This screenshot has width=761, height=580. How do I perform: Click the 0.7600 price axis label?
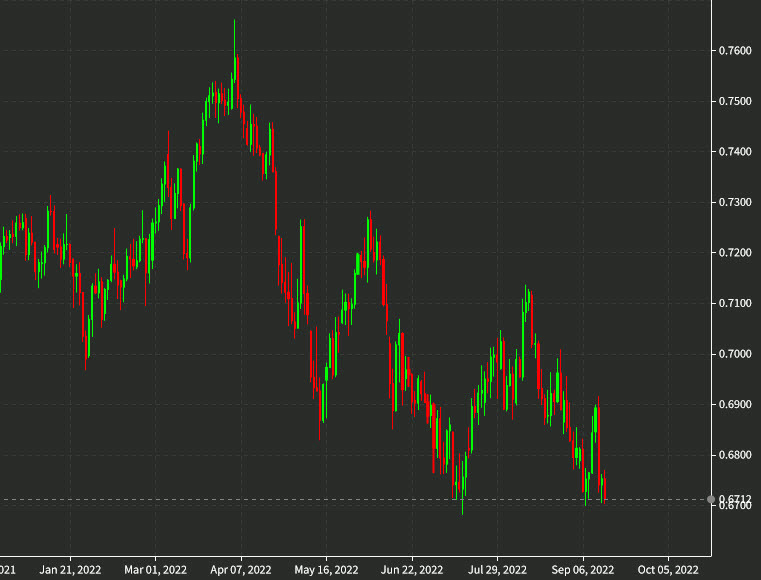pos(735,50)
